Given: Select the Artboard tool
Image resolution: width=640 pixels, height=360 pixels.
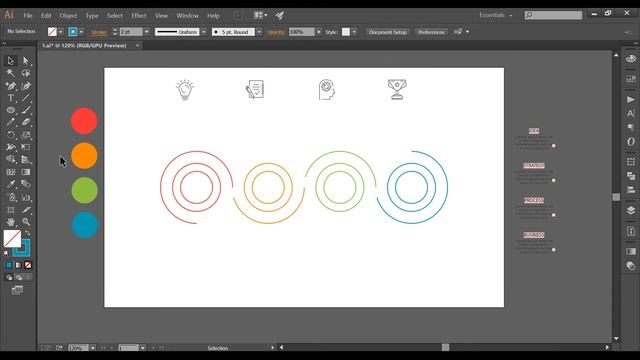Looking at the screenshot, I should point(11,210).
